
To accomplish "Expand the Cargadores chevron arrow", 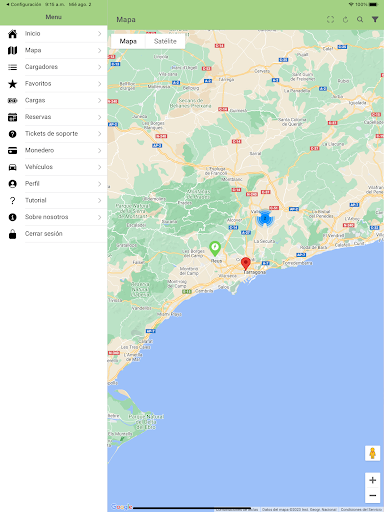I will coord(99,67).
